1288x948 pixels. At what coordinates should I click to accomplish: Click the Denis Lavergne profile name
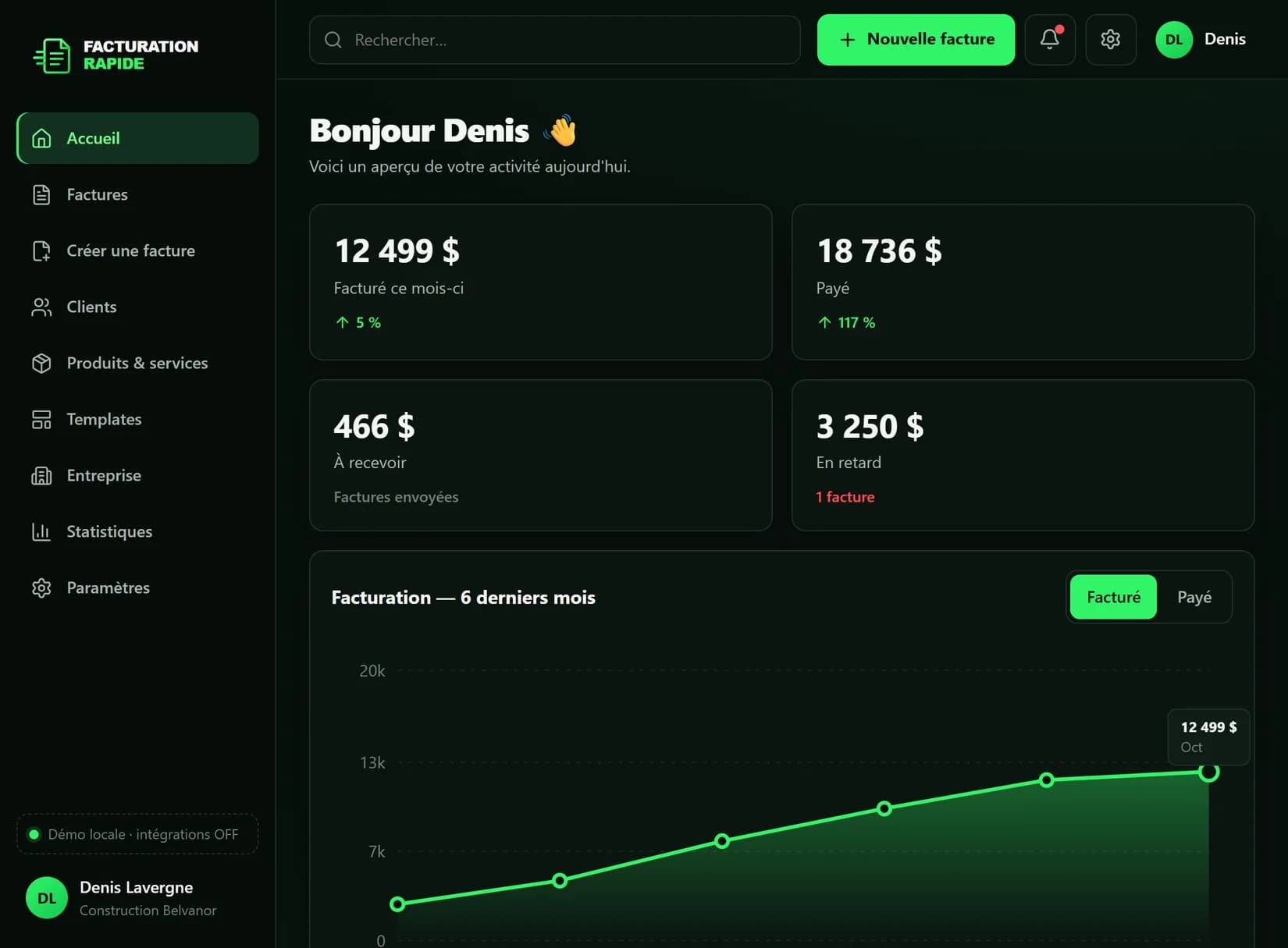[x=136, y=887]
